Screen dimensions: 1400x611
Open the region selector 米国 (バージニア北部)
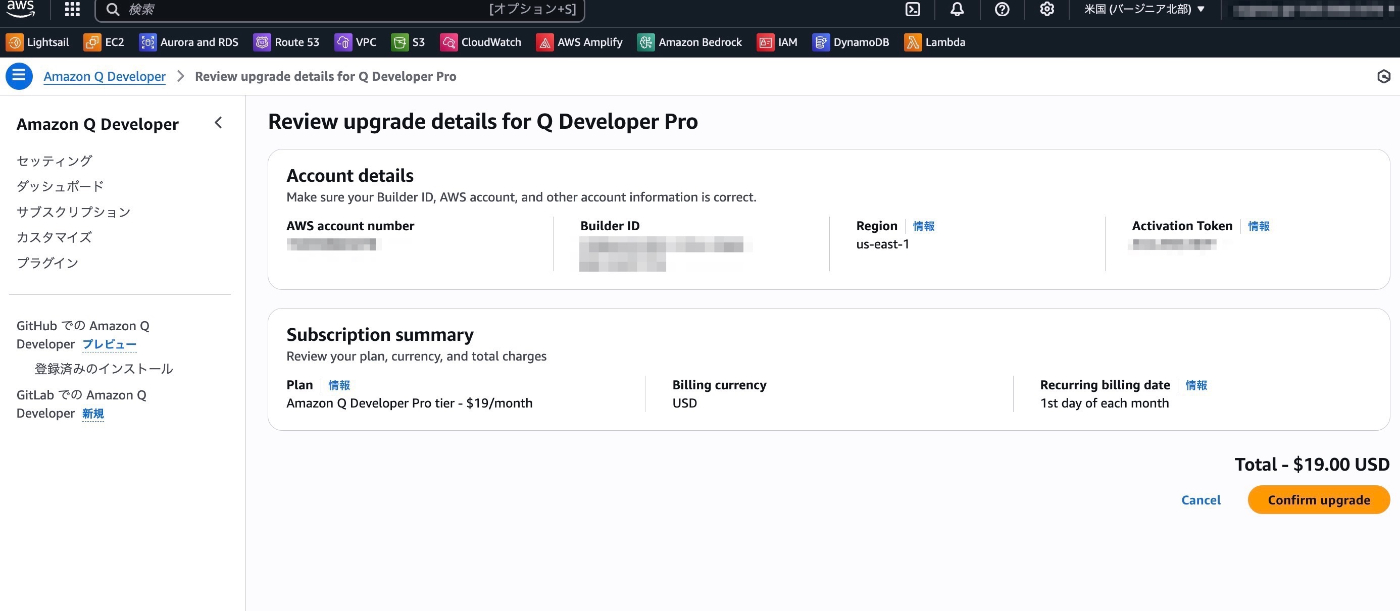[x=1145, y=9]
